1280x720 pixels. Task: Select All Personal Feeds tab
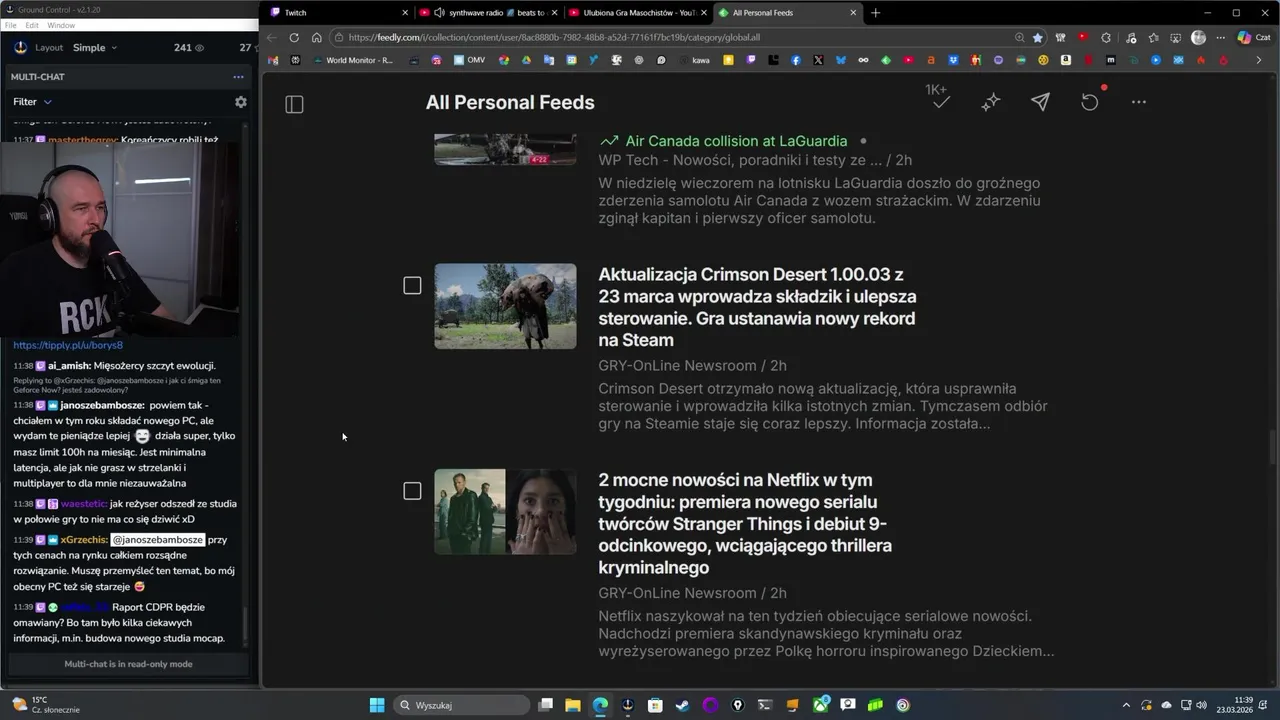[x=787, y=13]
